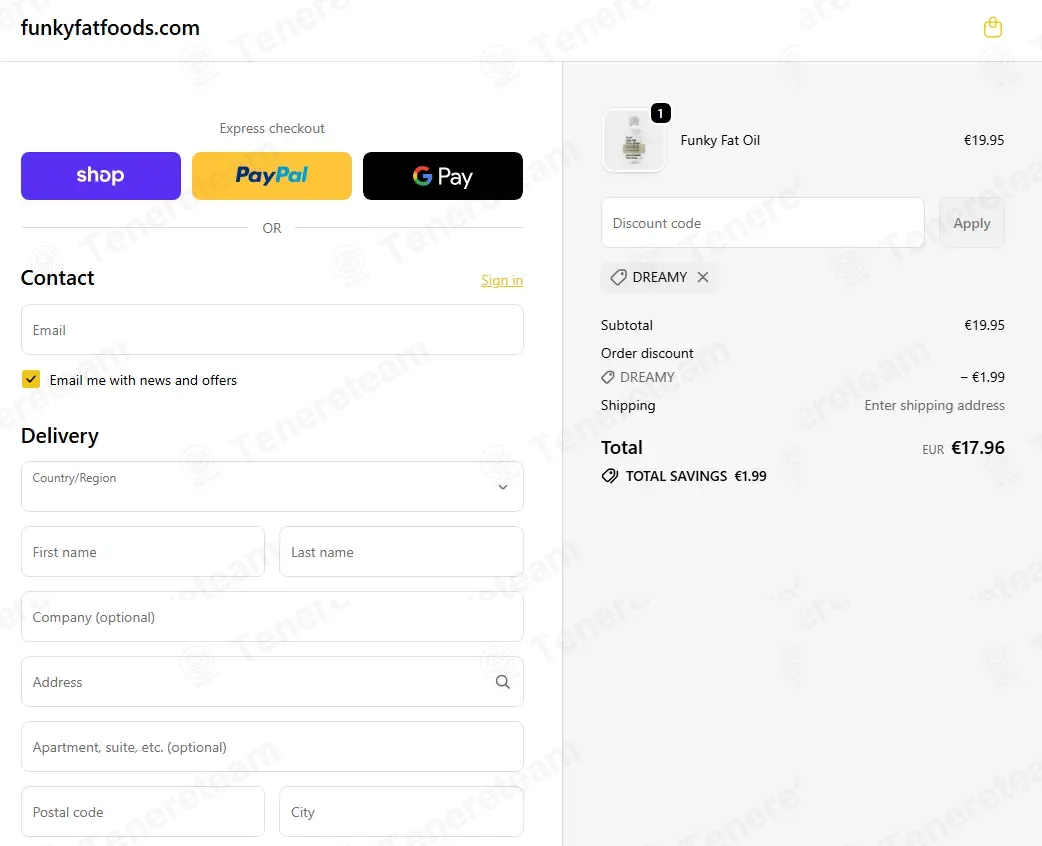1042x846 pixels.
Task: Focus the Discount code field
Action: click(762, 223)
